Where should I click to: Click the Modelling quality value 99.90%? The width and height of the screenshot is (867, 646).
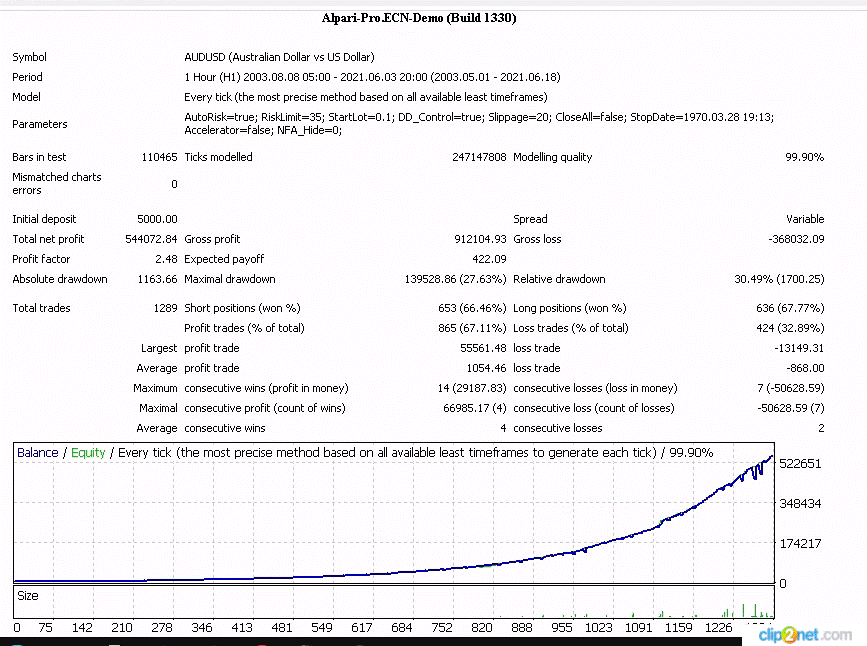pyautogui.click(x=805, y=157)
